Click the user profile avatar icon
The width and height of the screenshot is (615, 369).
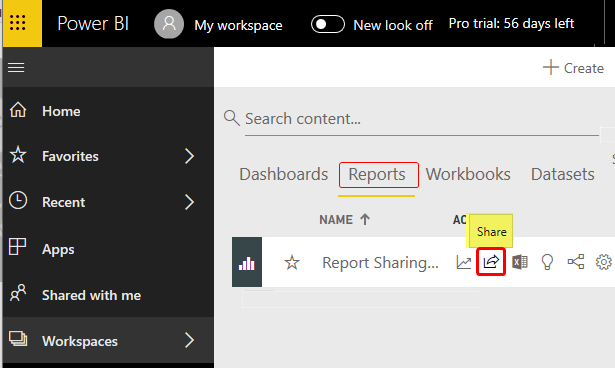(169, 24)
